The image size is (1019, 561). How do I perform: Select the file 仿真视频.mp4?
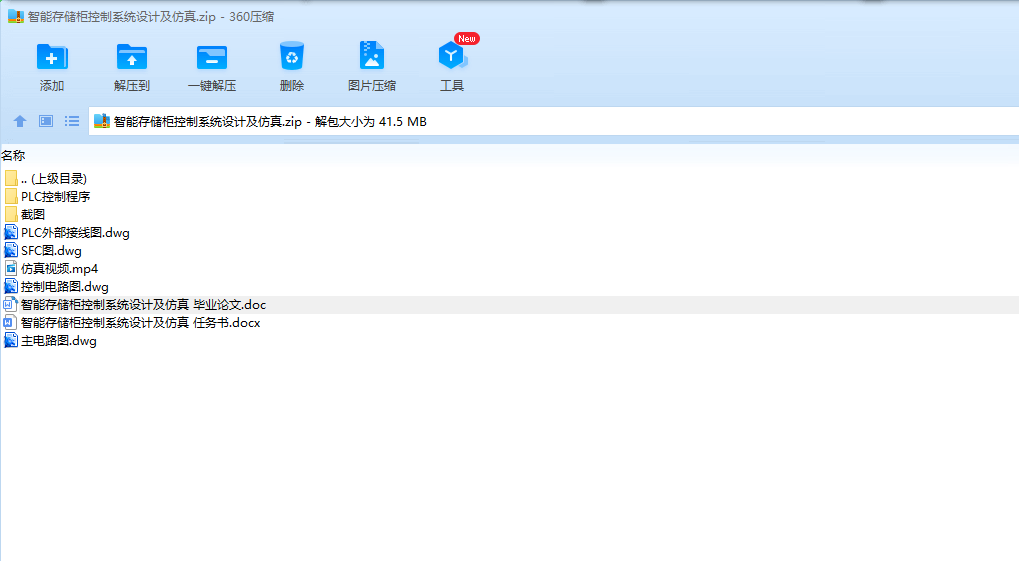click(59, 268)
